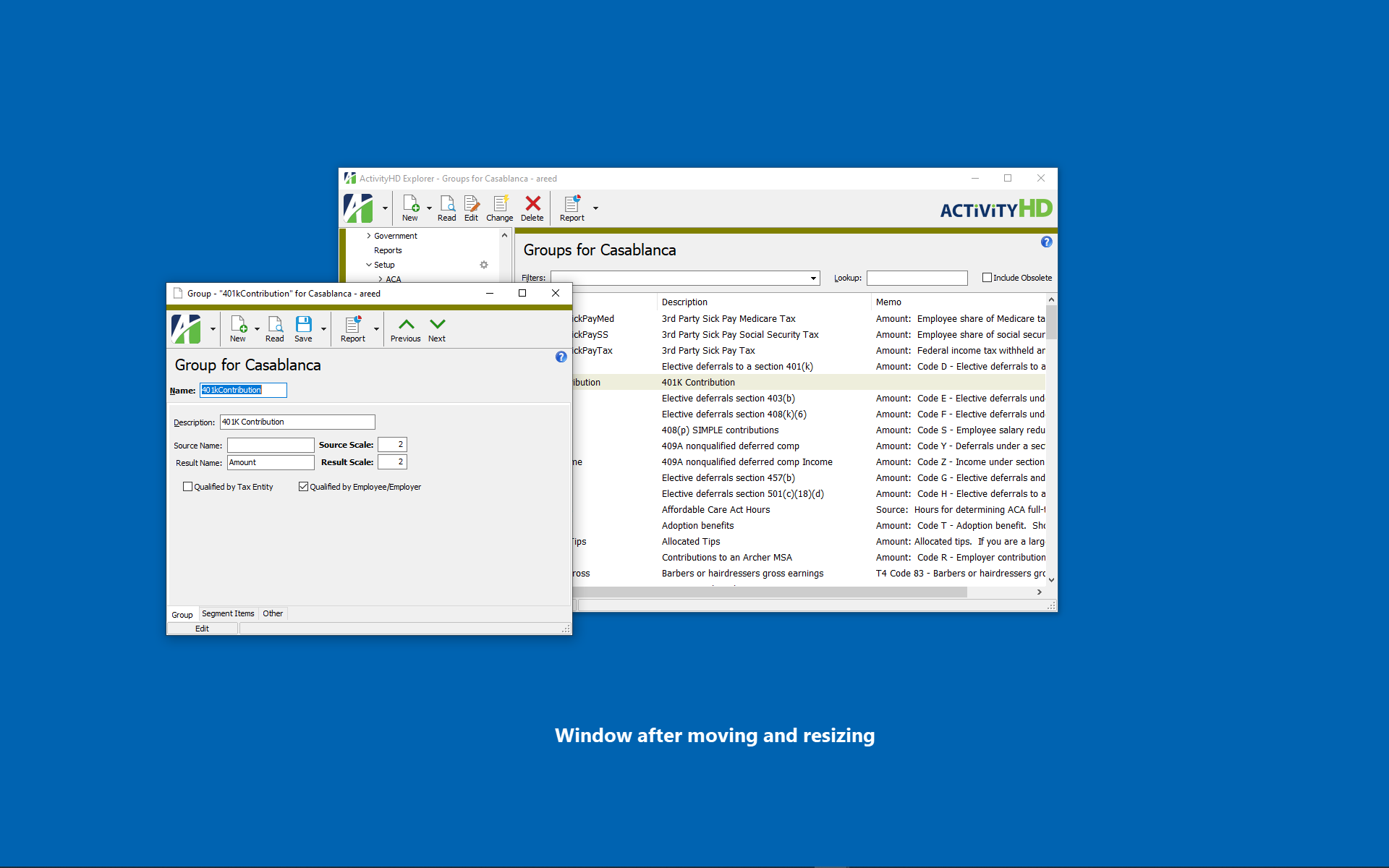Click the Edit icon in Explorer toolbar
The width and height of the screenshot is (1389, 868).
click(x=471, y=204)
